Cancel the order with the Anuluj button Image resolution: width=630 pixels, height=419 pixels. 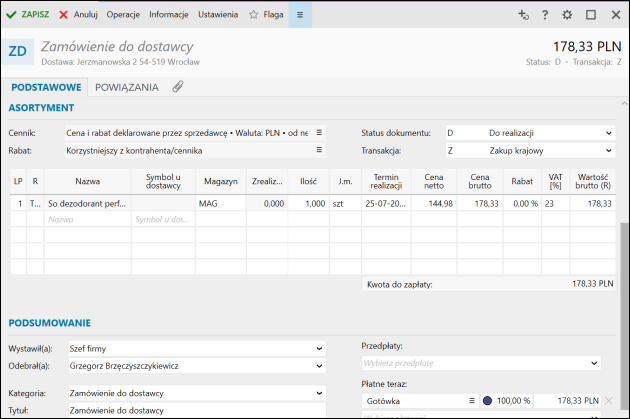pos(78,15)
